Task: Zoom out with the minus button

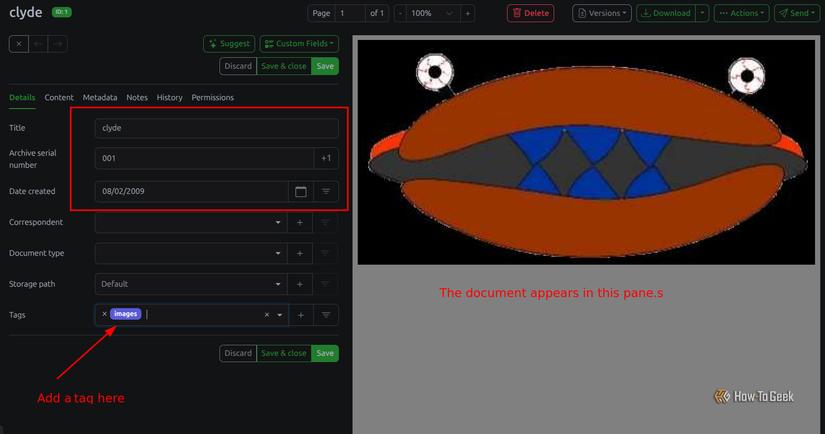Action: point(400,13)
